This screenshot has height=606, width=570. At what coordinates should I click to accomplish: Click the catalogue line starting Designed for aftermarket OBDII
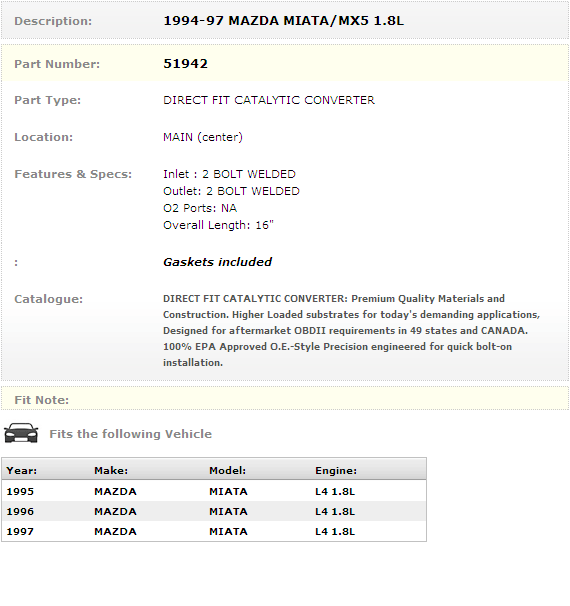click(x=345, y=331)
